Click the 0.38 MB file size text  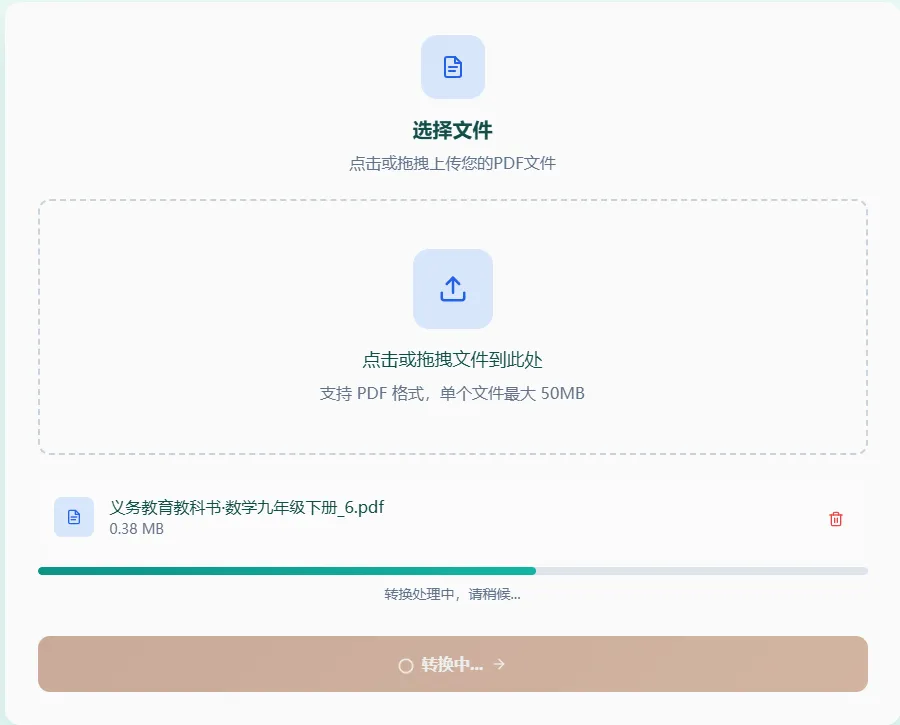[137, 529]
